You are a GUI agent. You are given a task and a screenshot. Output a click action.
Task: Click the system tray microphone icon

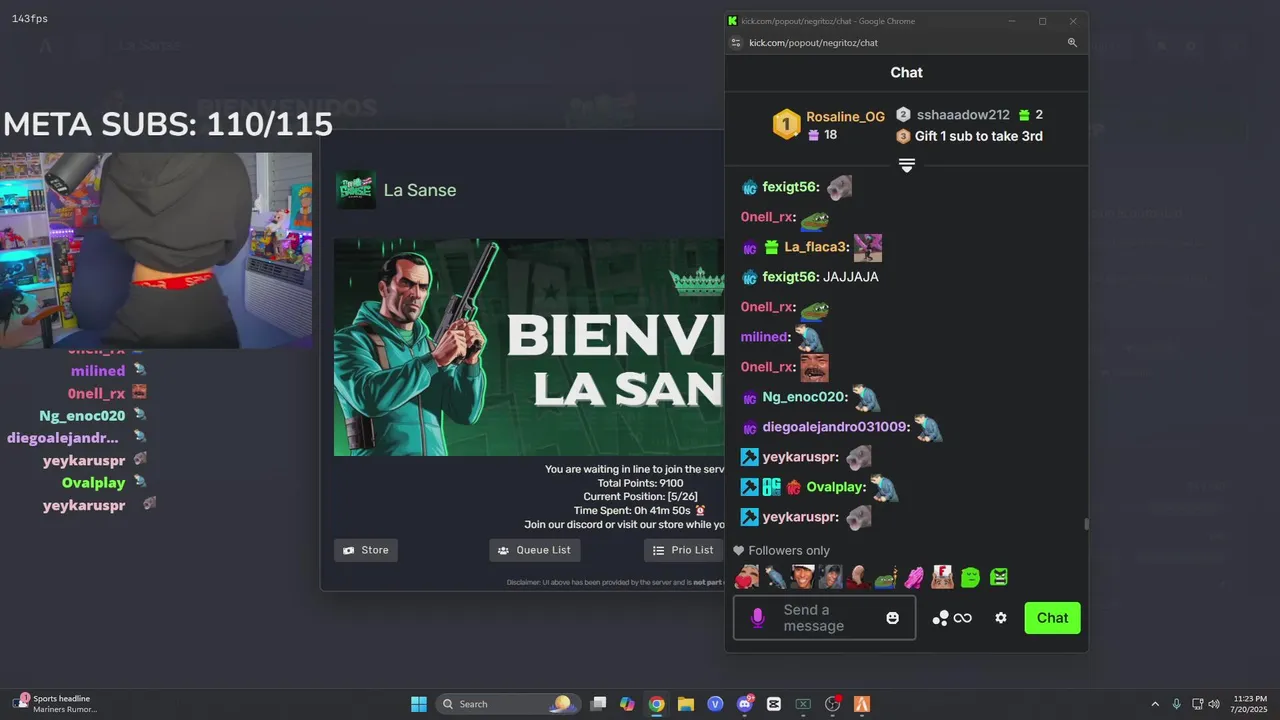click(1177, 704)
